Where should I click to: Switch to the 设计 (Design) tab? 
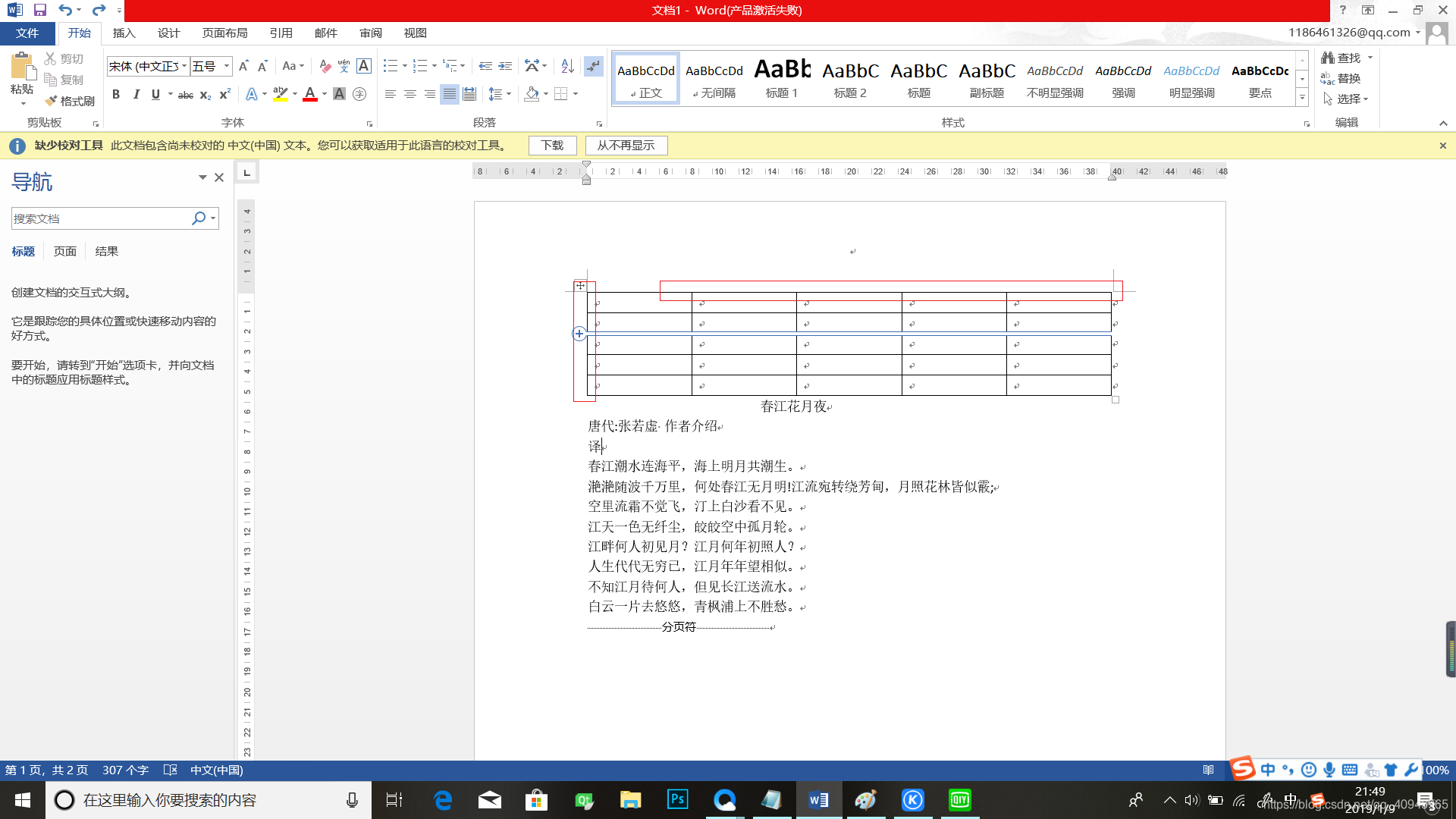coord(168,33)
